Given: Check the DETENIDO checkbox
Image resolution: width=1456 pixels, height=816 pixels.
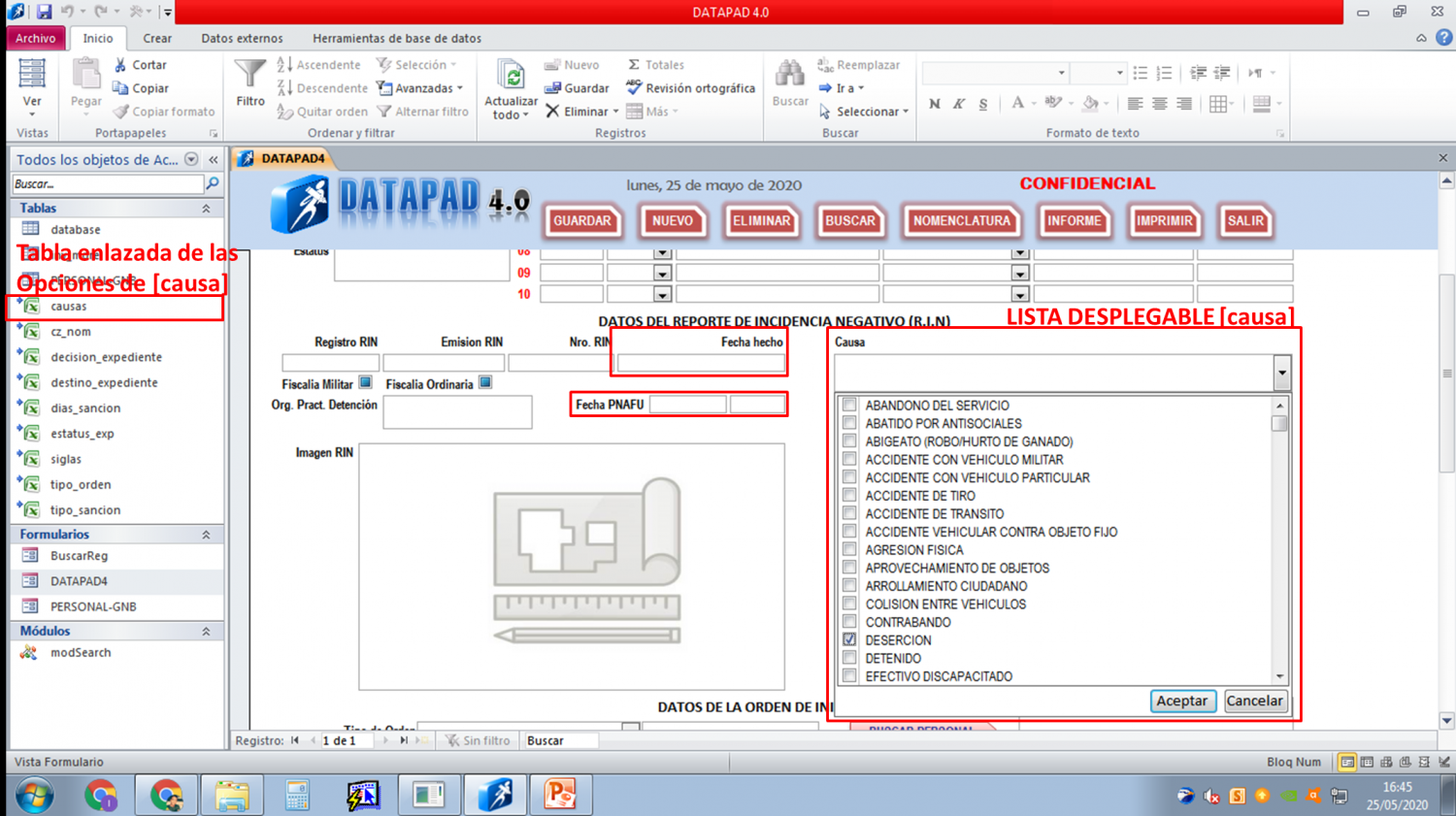Looking at the screenshot, I should 849,658.
